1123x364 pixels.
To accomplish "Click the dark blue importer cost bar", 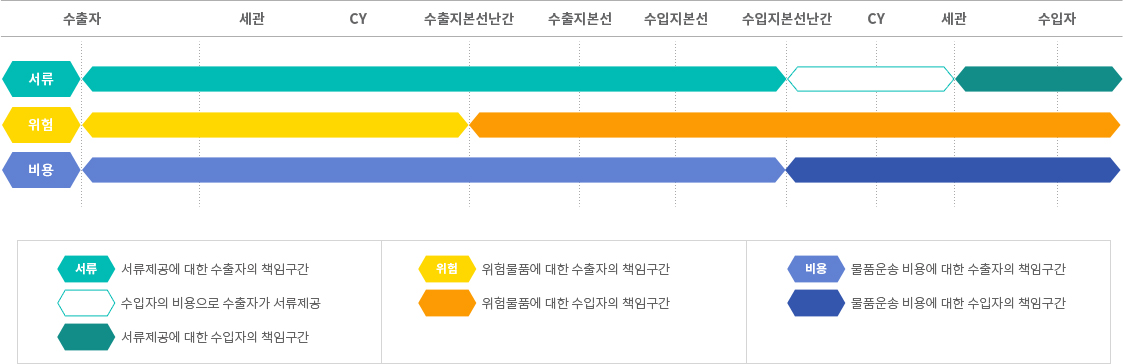I will pos(953,170).
